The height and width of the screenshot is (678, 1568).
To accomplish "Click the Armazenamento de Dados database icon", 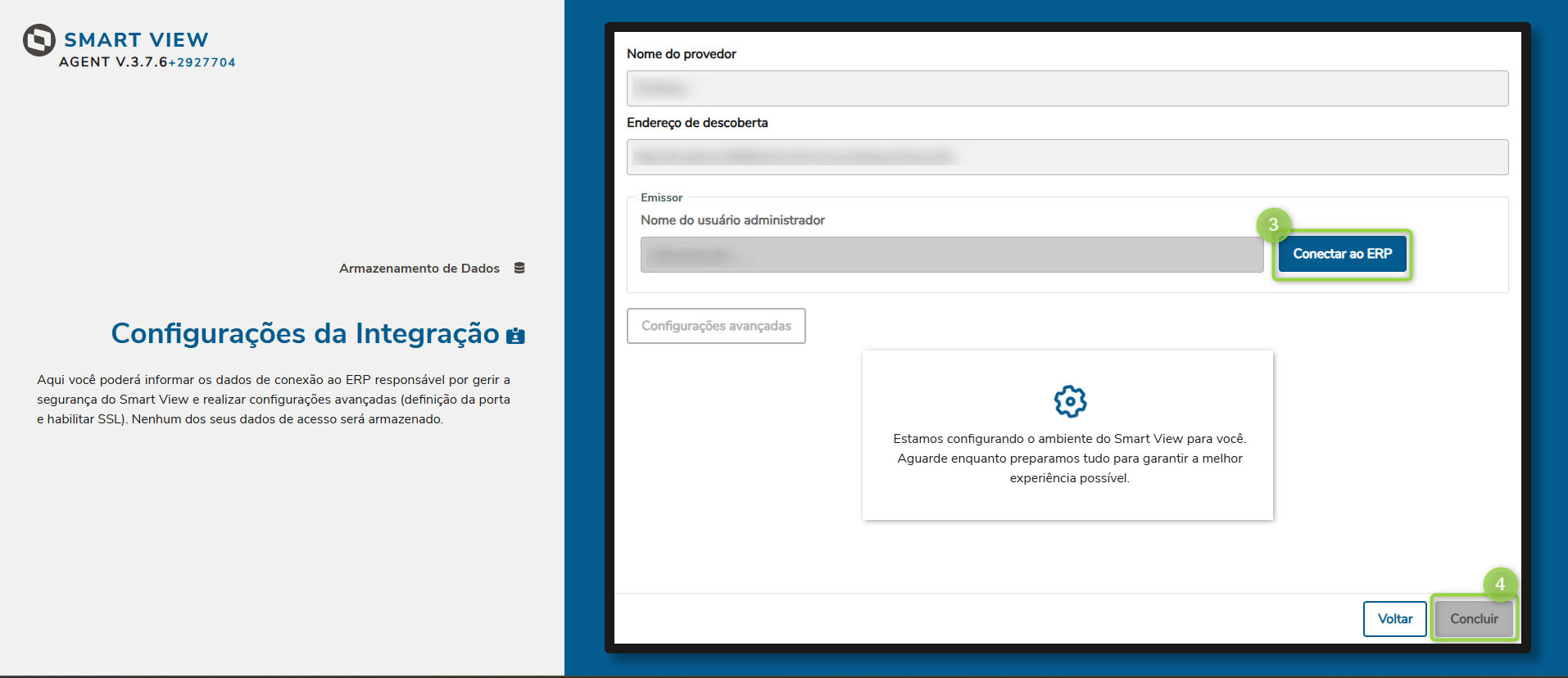I will [519, 268].
